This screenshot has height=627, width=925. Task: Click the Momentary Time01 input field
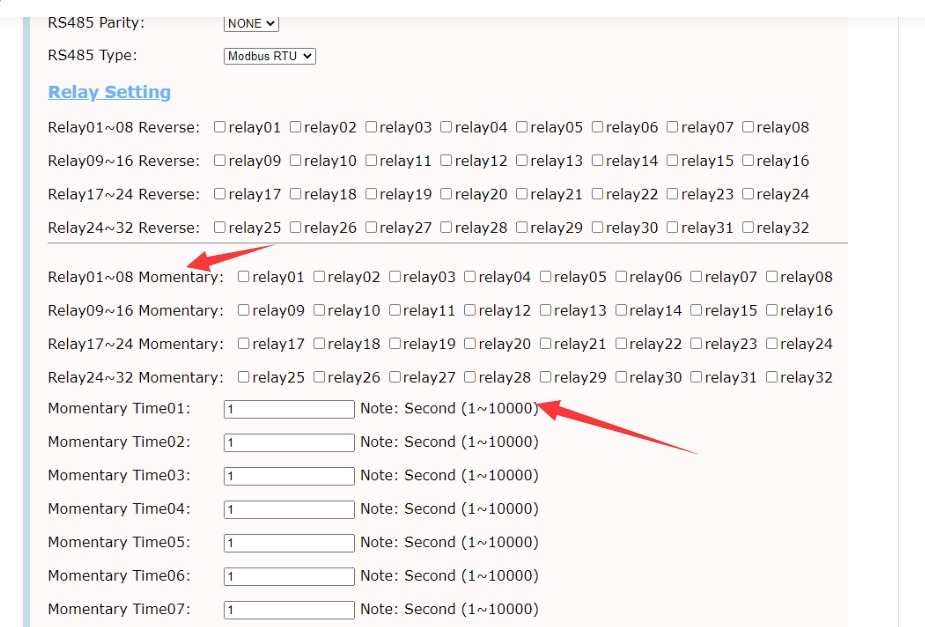[289, 409]
